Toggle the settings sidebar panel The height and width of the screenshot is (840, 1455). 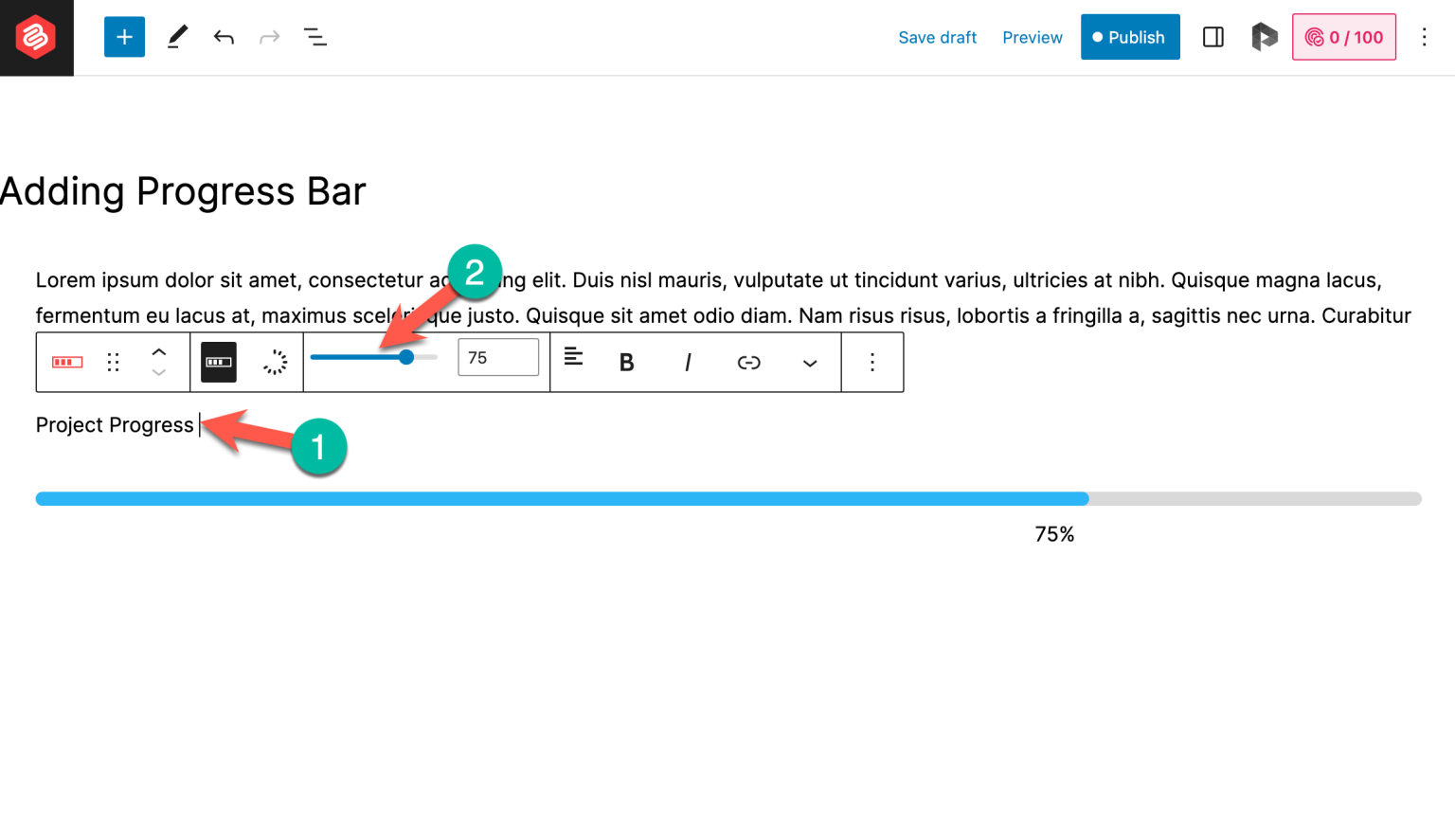pyautogui.click(x=1212, y=37)
